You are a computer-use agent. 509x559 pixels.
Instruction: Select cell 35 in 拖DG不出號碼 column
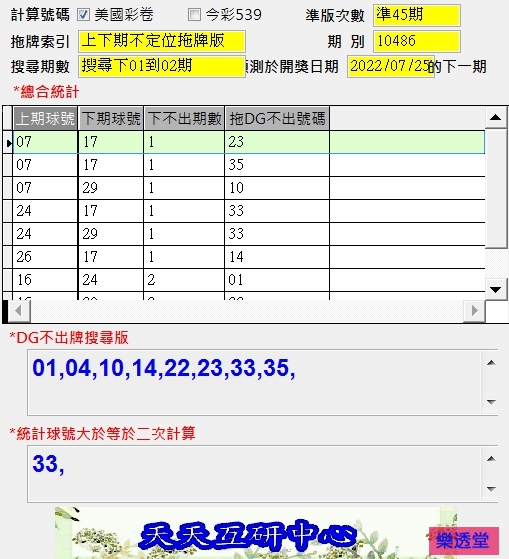click(x=277, y=165)
